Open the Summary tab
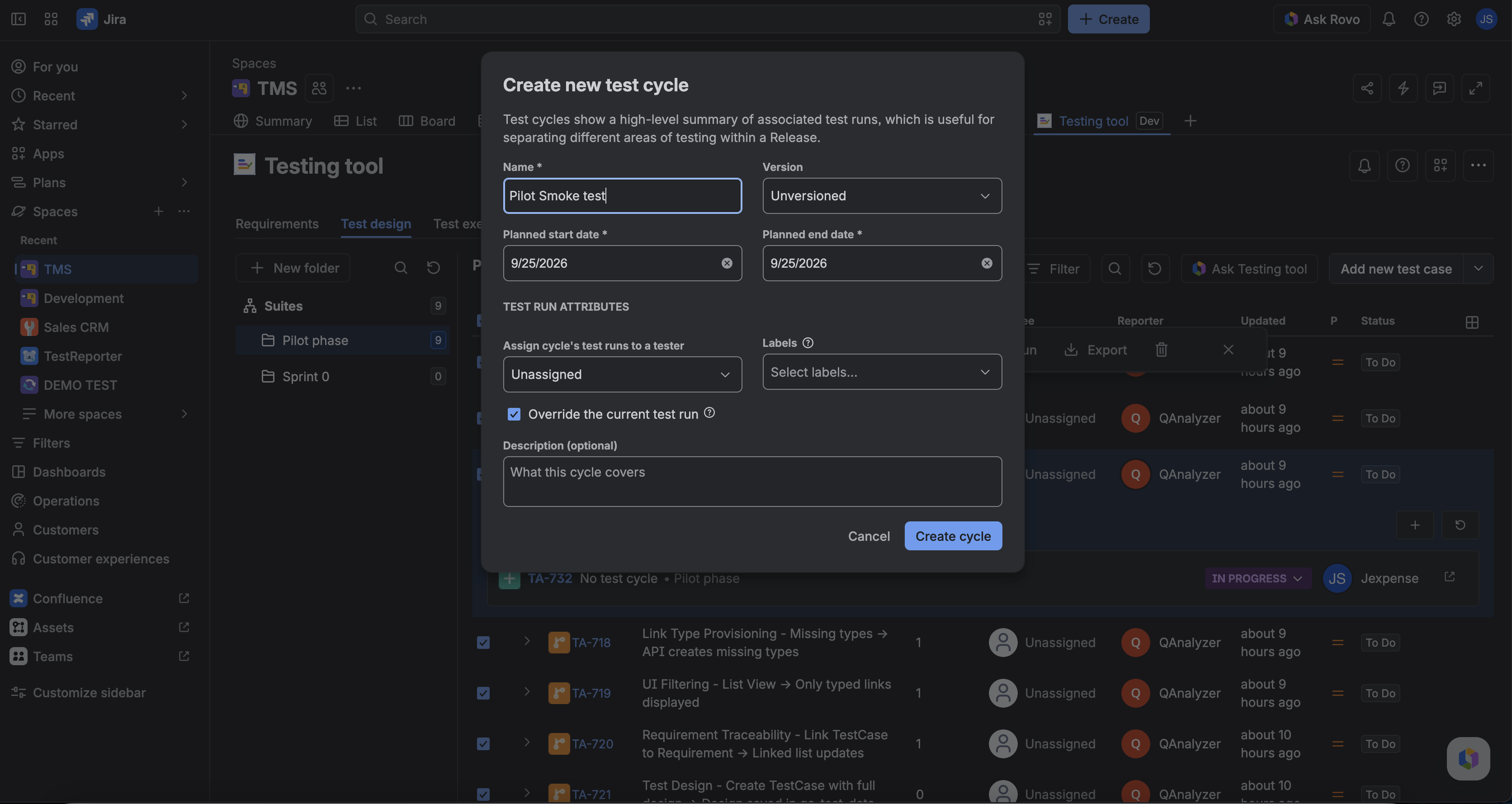Screen dimensions: 1512x804 point(273,121)
